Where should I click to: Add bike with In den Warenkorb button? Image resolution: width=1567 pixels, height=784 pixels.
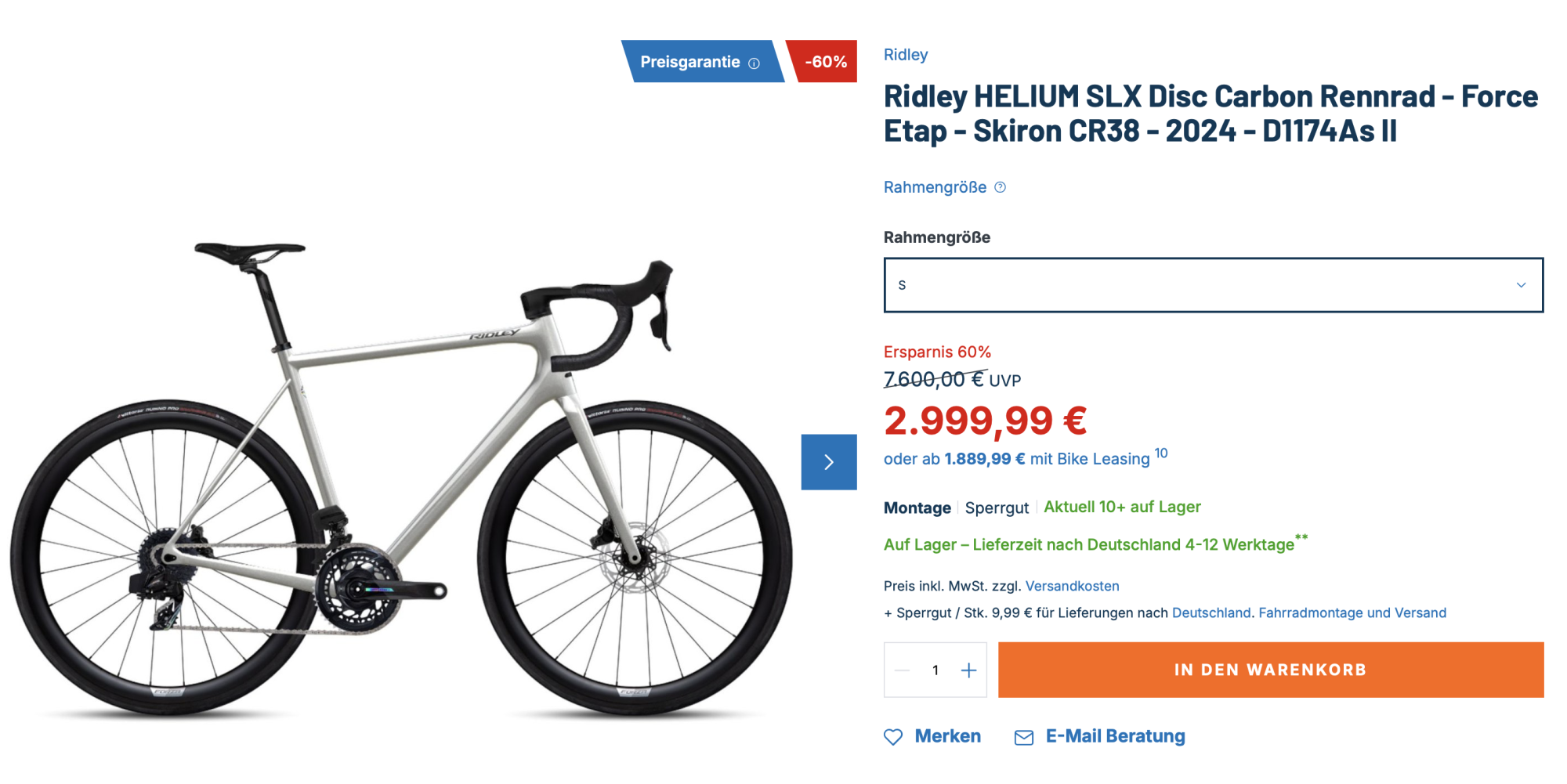tap(1270, 670)
